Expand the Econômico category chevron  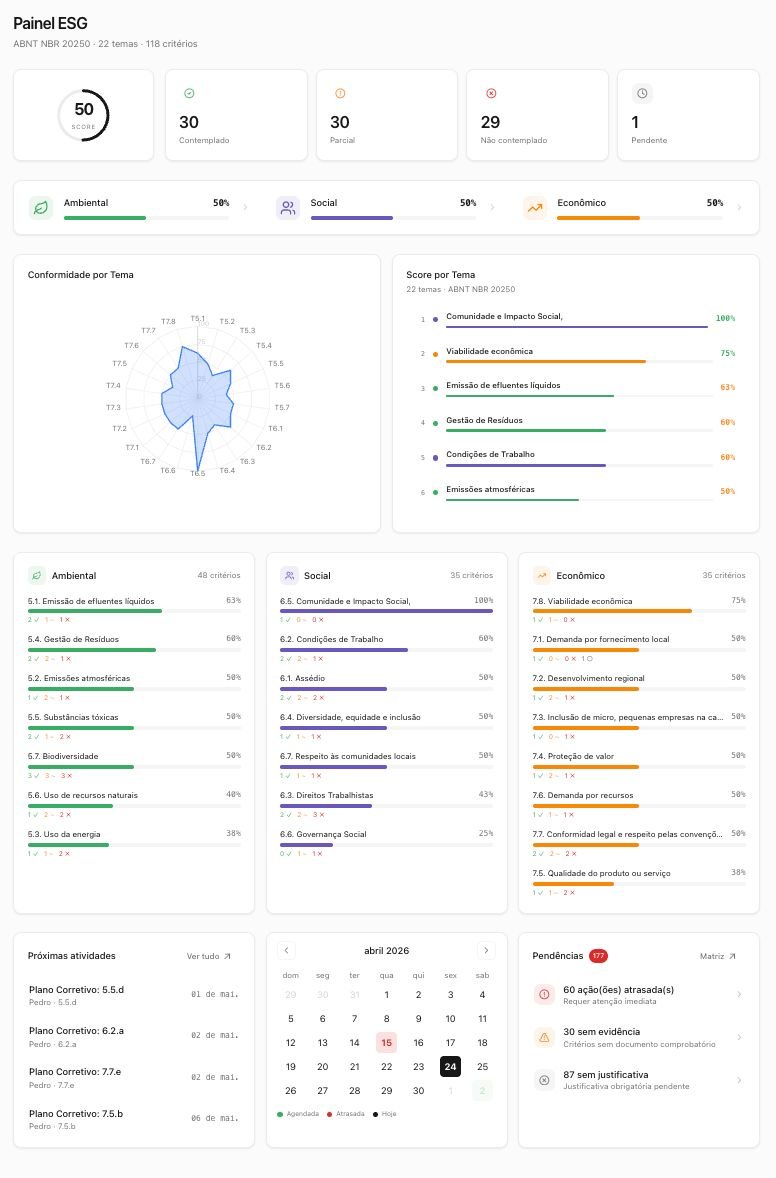tap(739, 207)
